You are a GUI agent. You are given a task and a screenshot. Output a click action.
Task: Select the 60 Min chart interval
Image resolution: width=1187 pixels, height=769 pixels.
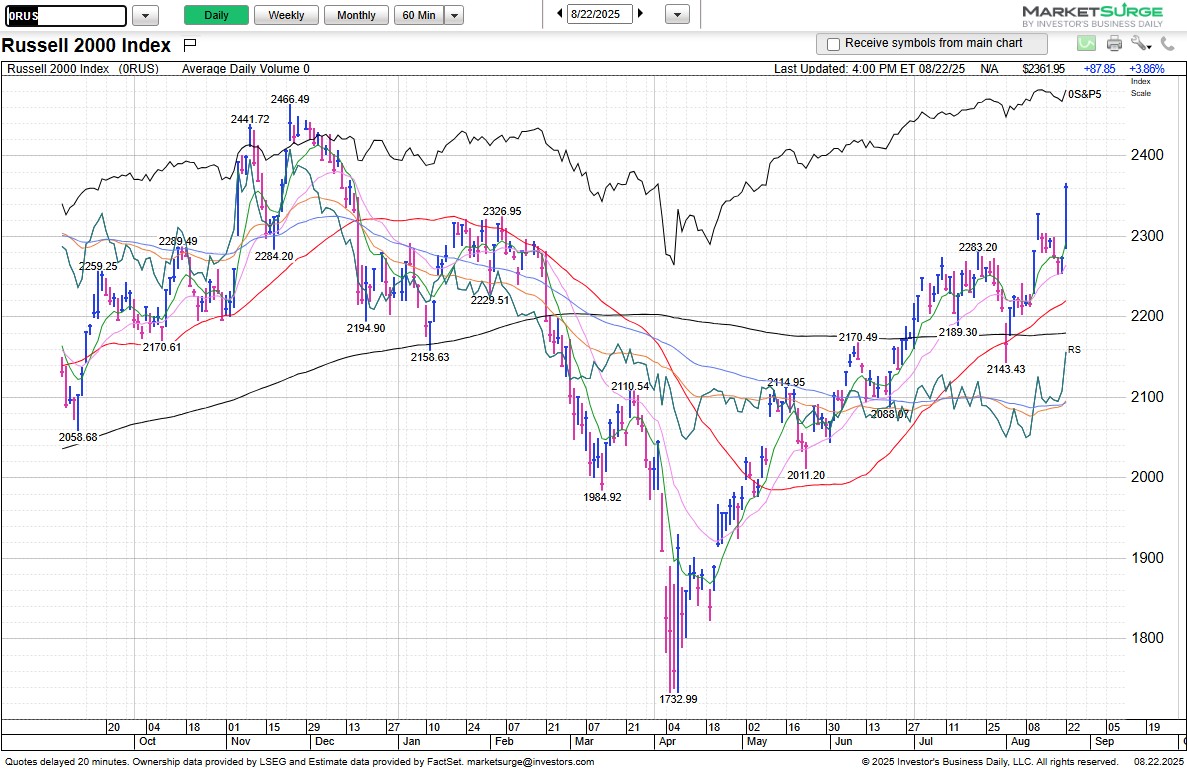click(x=419, y=15)
